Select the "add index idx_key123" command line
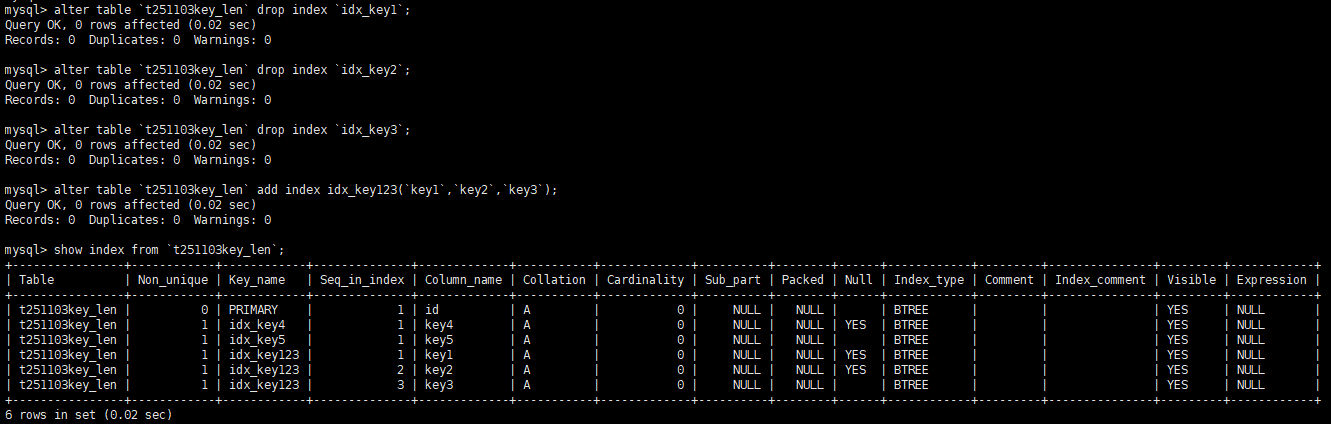The width and height of the screenshot is (1331, 424). 280,189
